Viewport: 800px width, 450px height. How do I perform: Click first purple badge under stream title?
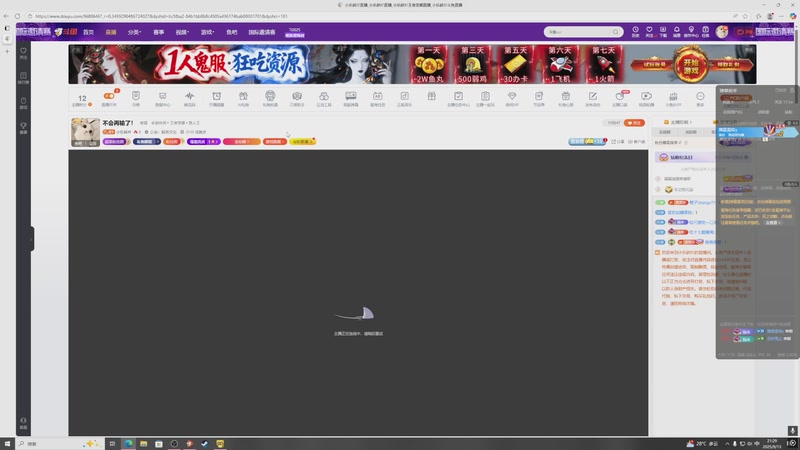[115, 141]
